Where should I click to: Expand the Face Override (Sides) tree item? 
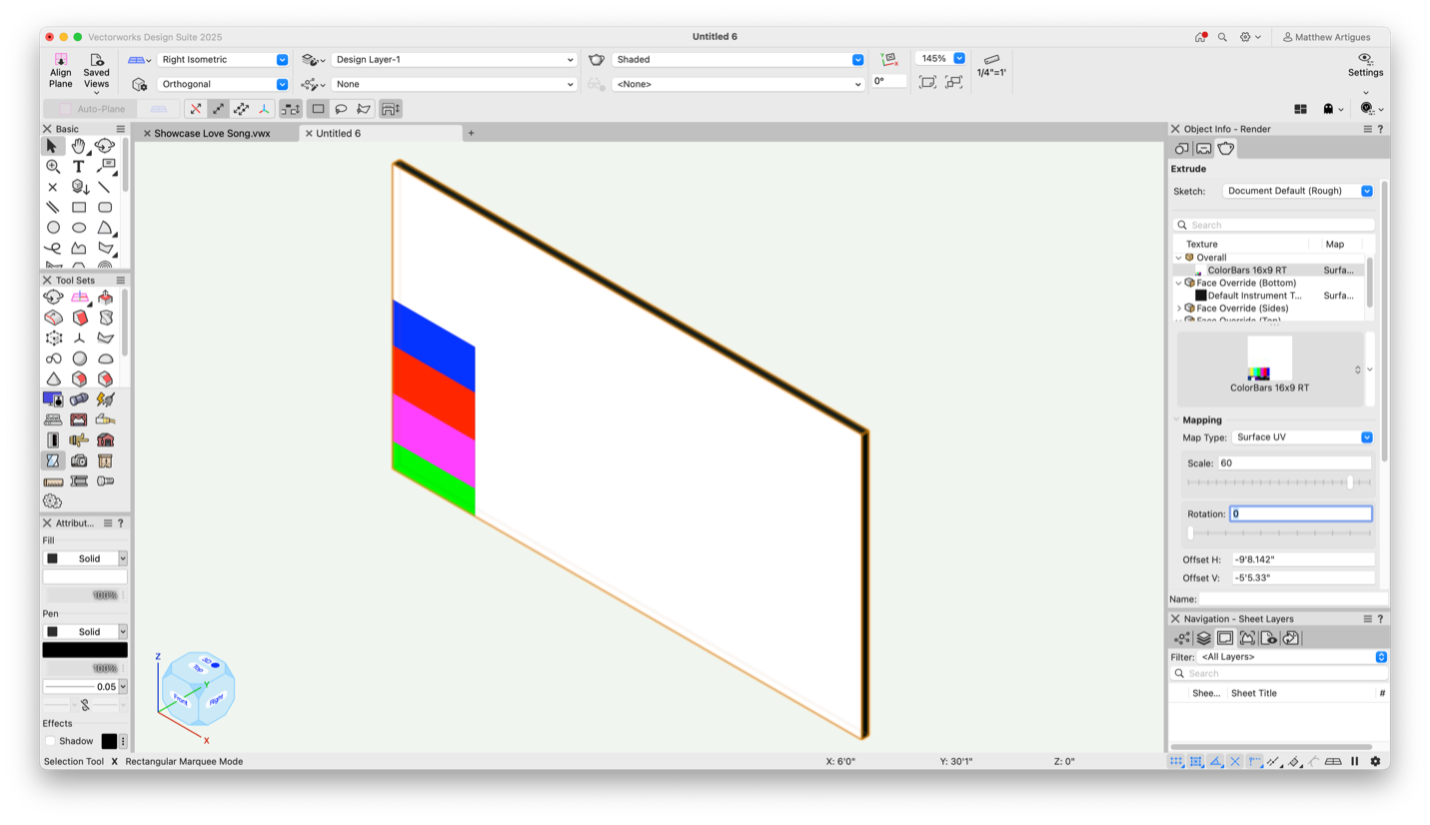1179,308
